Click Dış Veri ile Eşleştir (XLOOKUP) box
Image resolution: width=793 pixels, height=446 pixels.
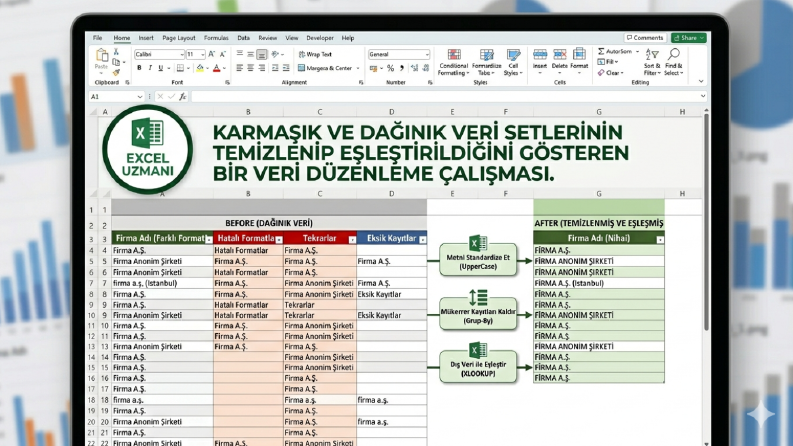(x=478, y=367)
